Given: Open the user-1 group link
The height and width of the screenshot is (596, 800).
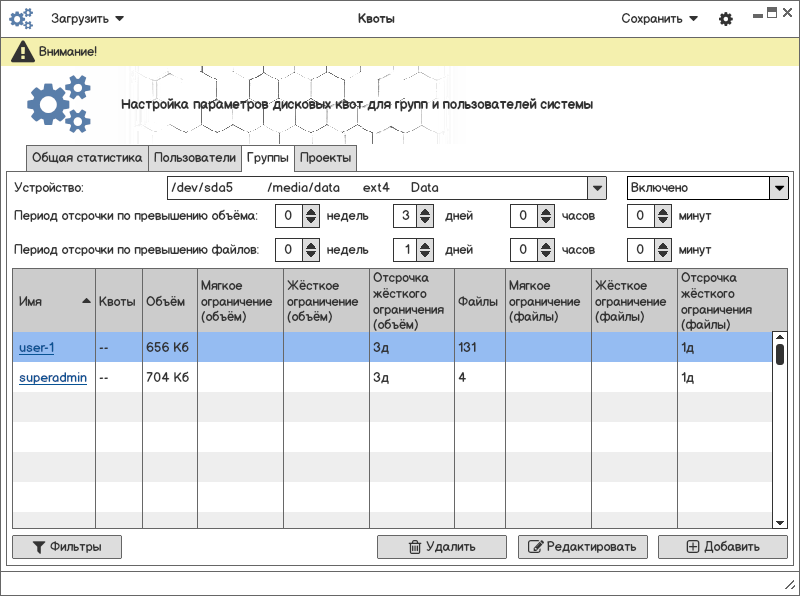Looking at the screenshot, I should pyautogui.click(x=36, y=348).
